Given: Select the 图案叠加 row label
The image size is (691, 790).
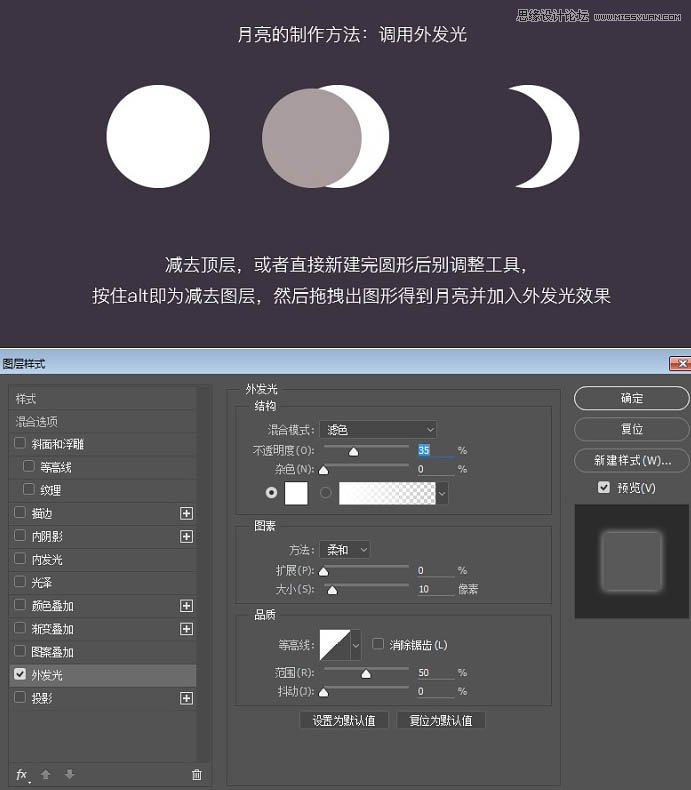Looking at the screenshot, I should click(x=52, y=652).
